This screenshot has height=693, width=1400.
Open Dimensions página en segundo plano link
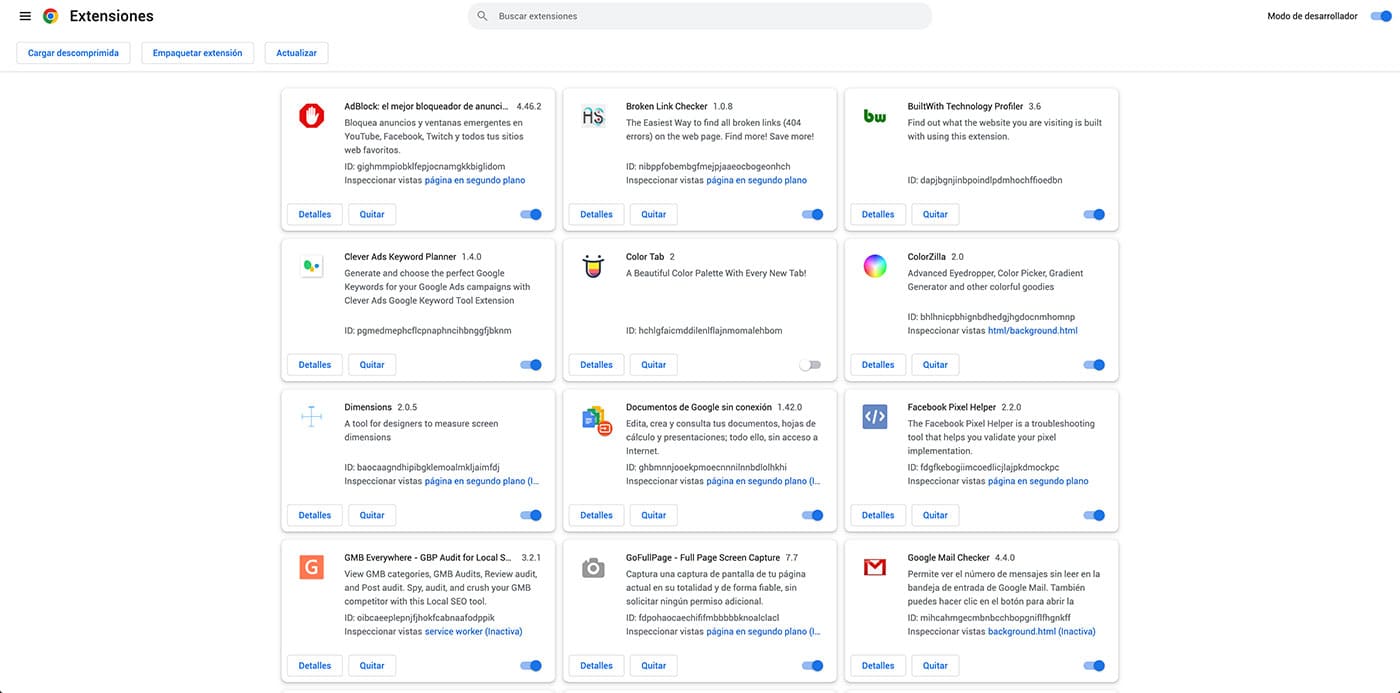pos(482,481)
